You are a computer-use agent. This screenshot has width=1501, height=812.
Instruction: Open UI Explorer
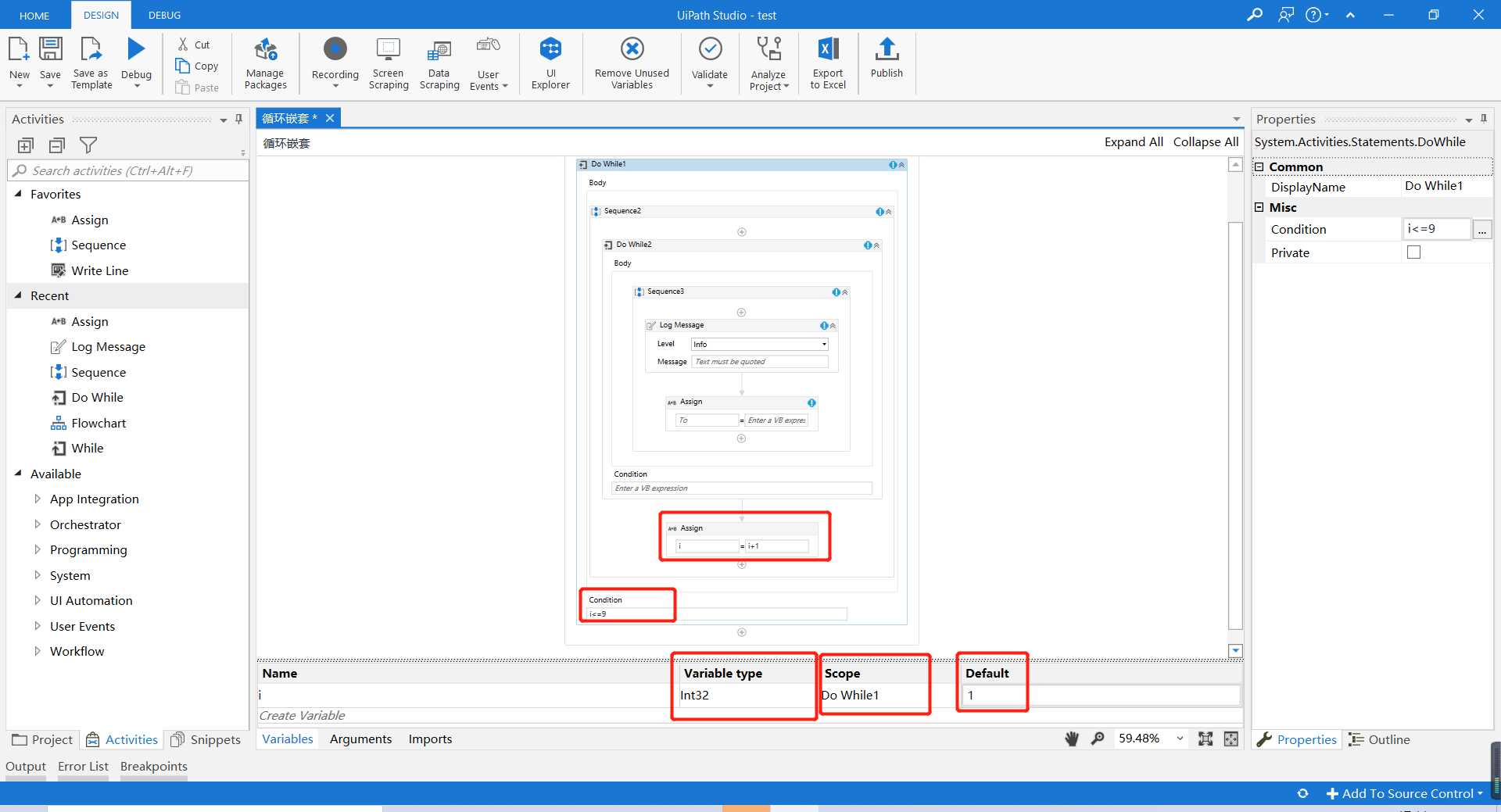point(550,64)
